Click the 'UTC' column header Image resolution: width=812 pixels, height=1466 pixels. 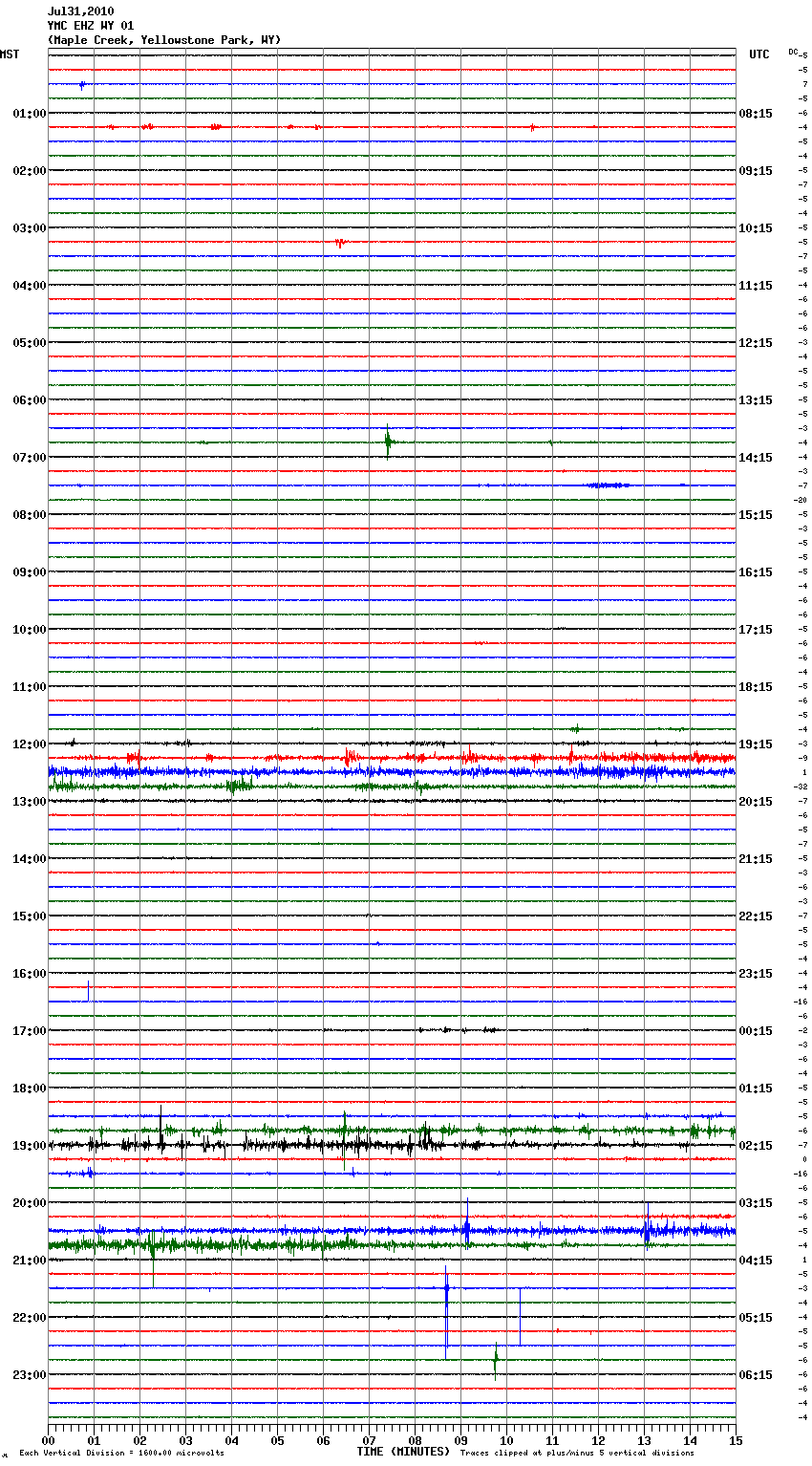(759, 54)
